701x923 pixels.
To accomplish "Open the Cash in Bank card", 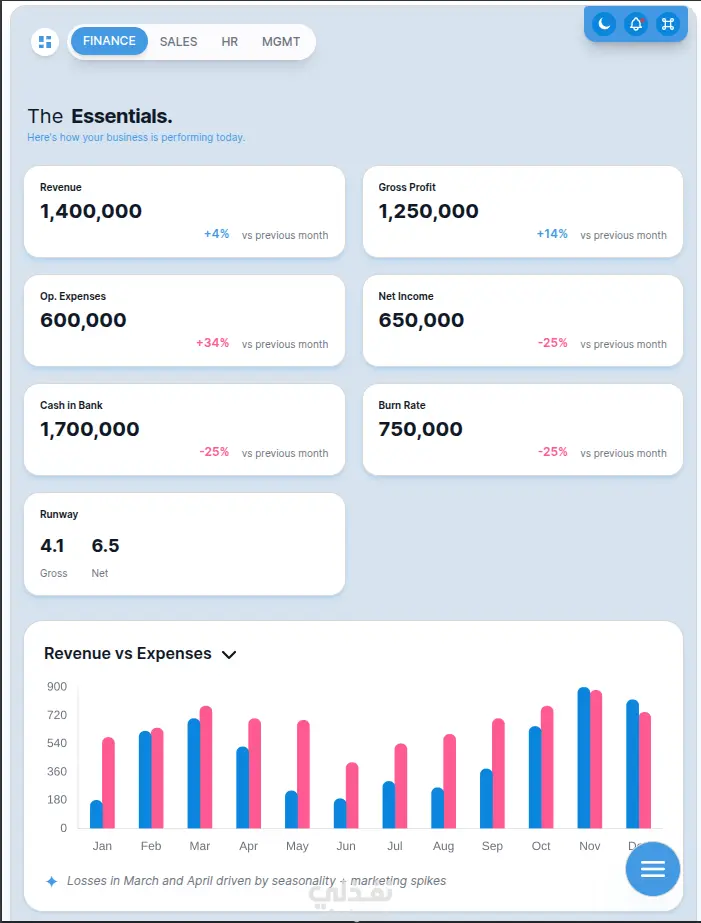I will point(184,429).
